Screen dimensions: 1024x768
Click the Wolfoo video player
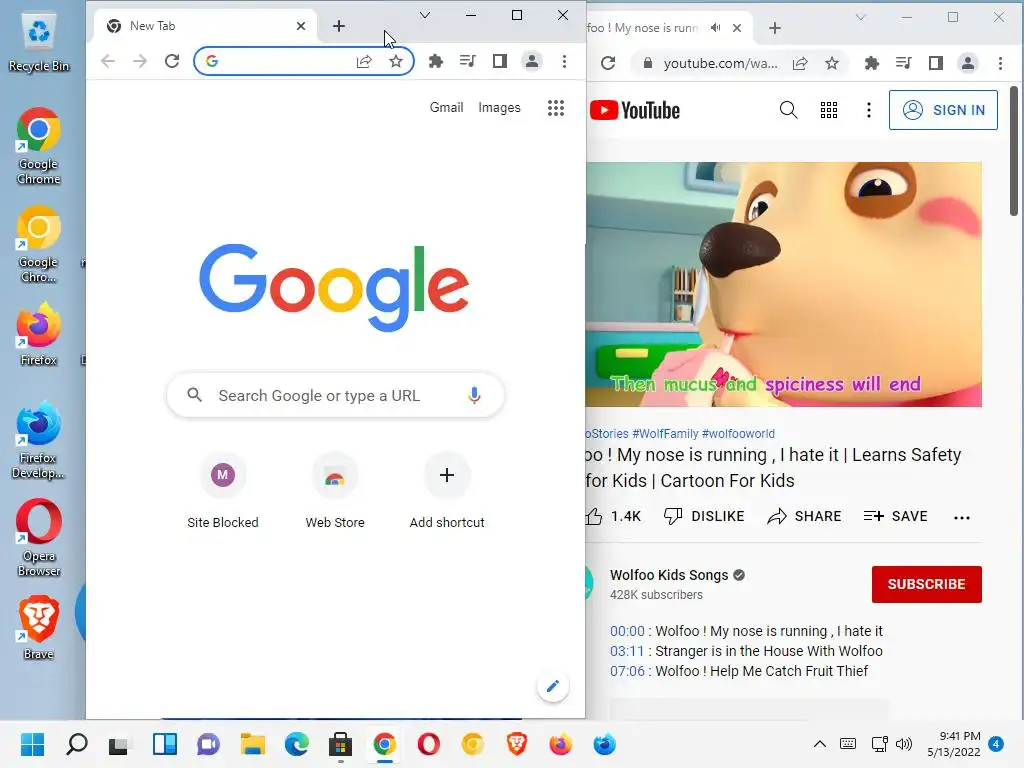coord(784,285)
